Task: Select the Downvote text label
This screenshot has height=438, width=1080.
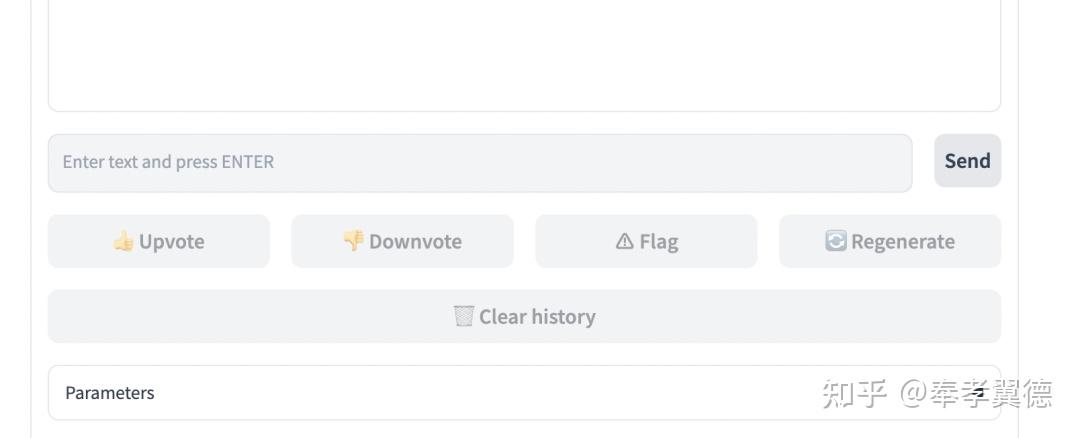Action: click(415, 241)
